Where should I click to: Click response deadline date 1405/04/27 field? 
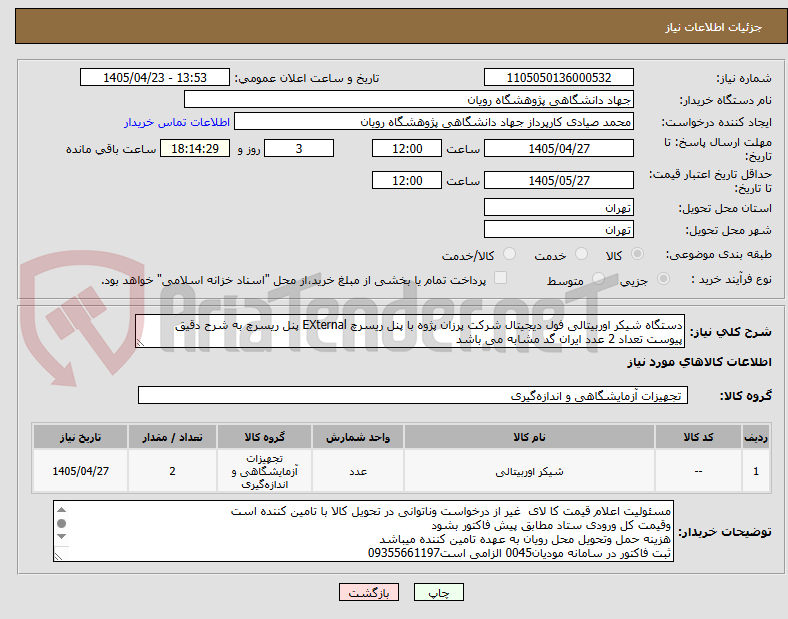coord(558,148)
